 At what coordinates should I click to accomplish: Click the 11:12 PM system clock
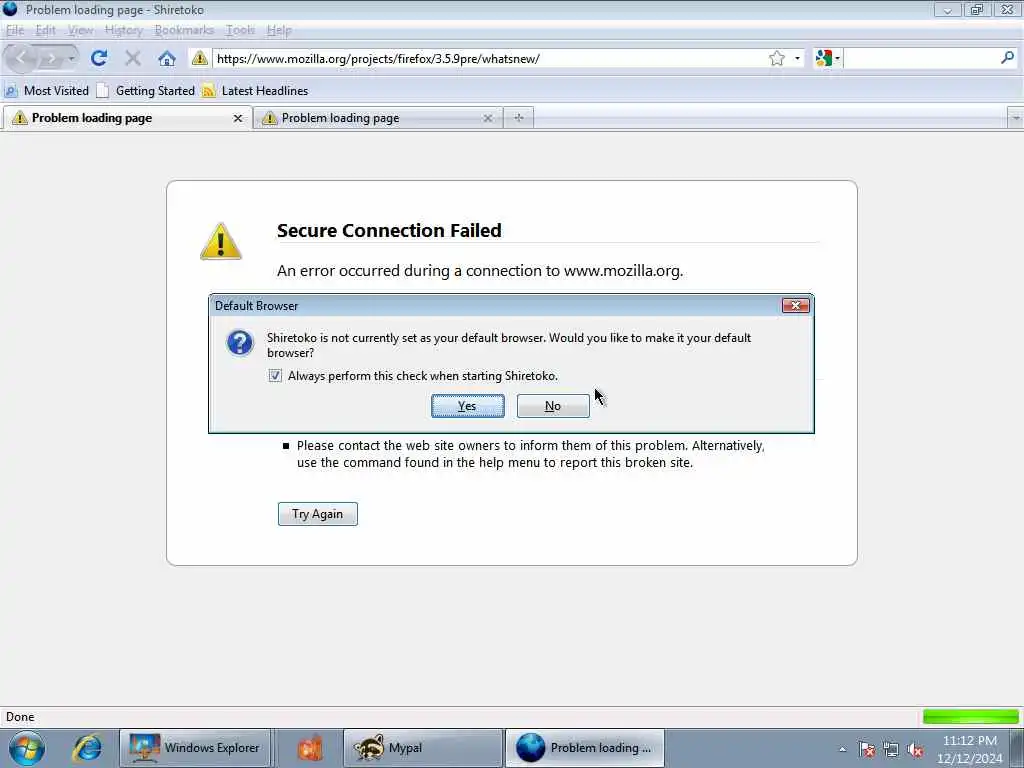click(x=970, y=741)
